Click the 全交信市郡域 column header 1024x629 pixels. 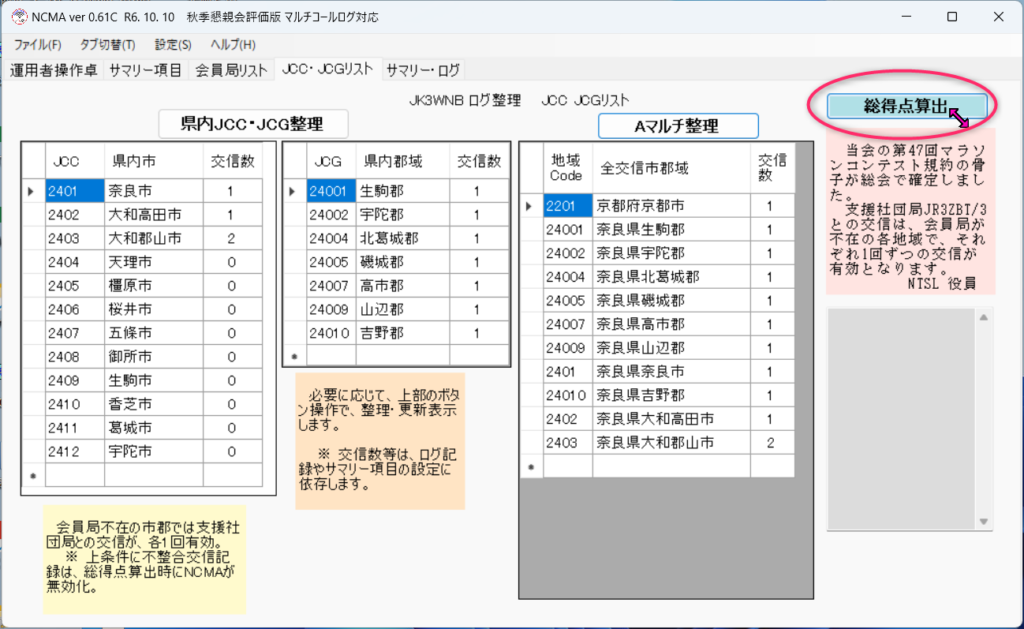coord(643,167)
